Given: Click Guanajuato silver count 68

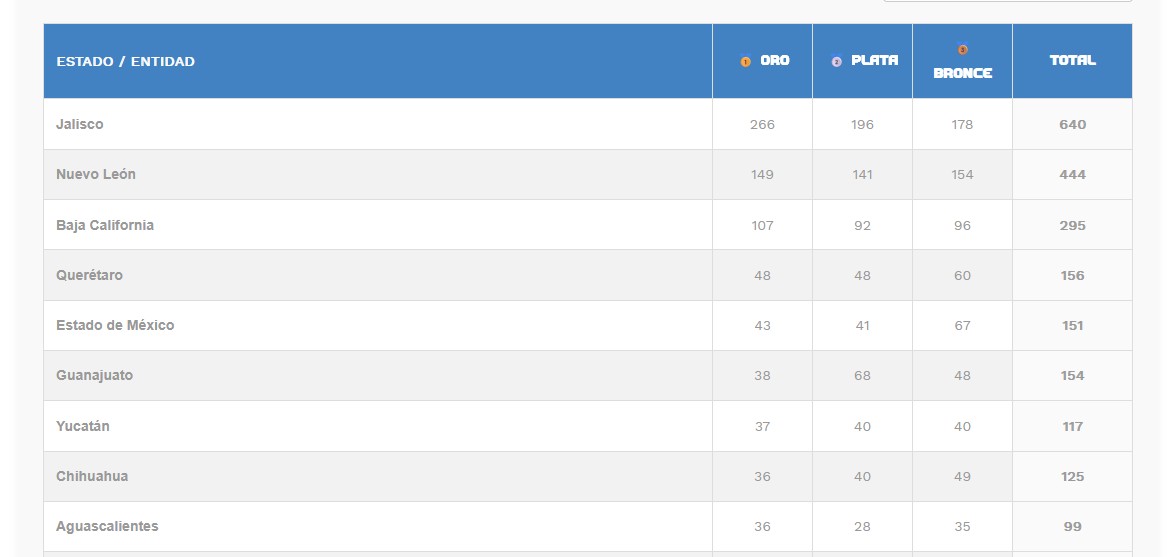Looking at the screenshot, I should tap(863, 376).
